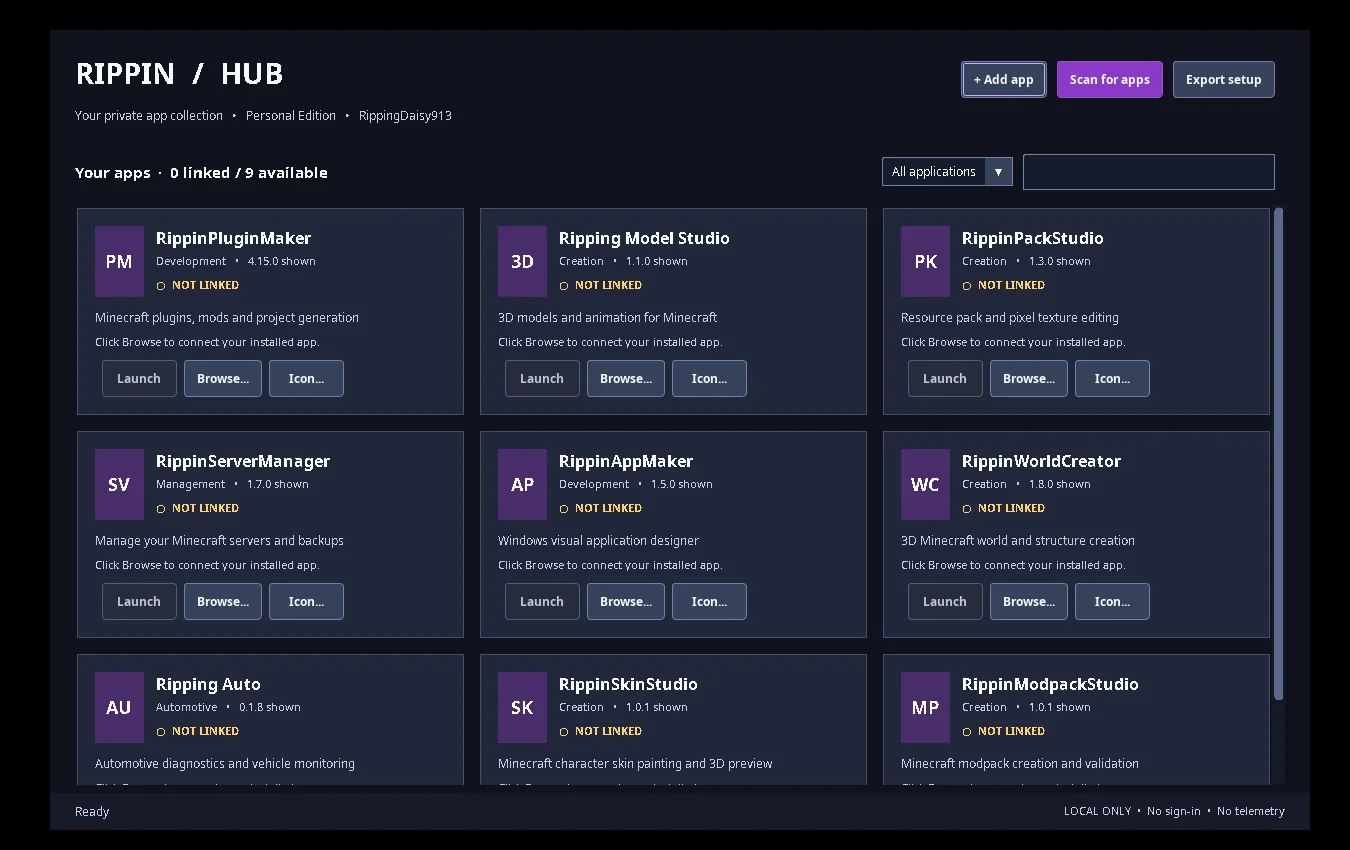Launch RippinPackStudio
The image size is (1350, 850).
point(945,379)
